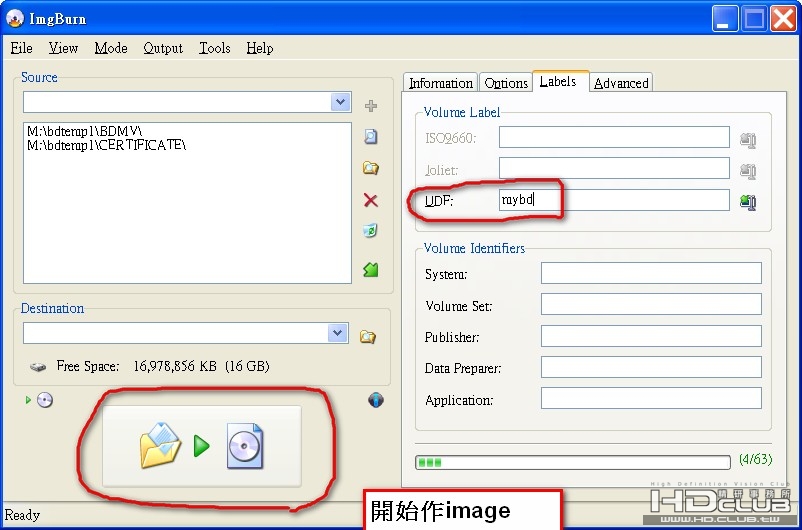Copy label icon next to Joliet field
Viewport: 802px width, 530px height.
click(x=748, y=171)
